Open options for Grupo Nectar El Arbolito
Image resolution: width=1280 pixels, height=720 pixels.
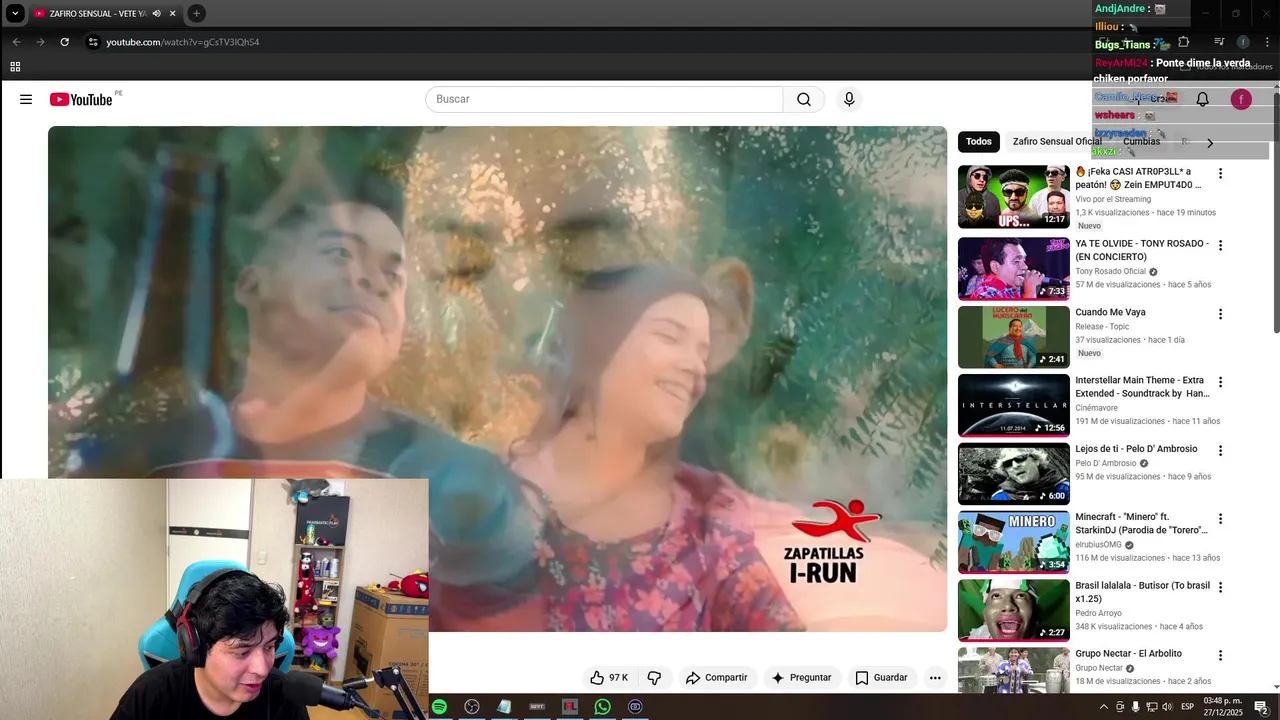pyautogui.click(x=1220, y=656)
